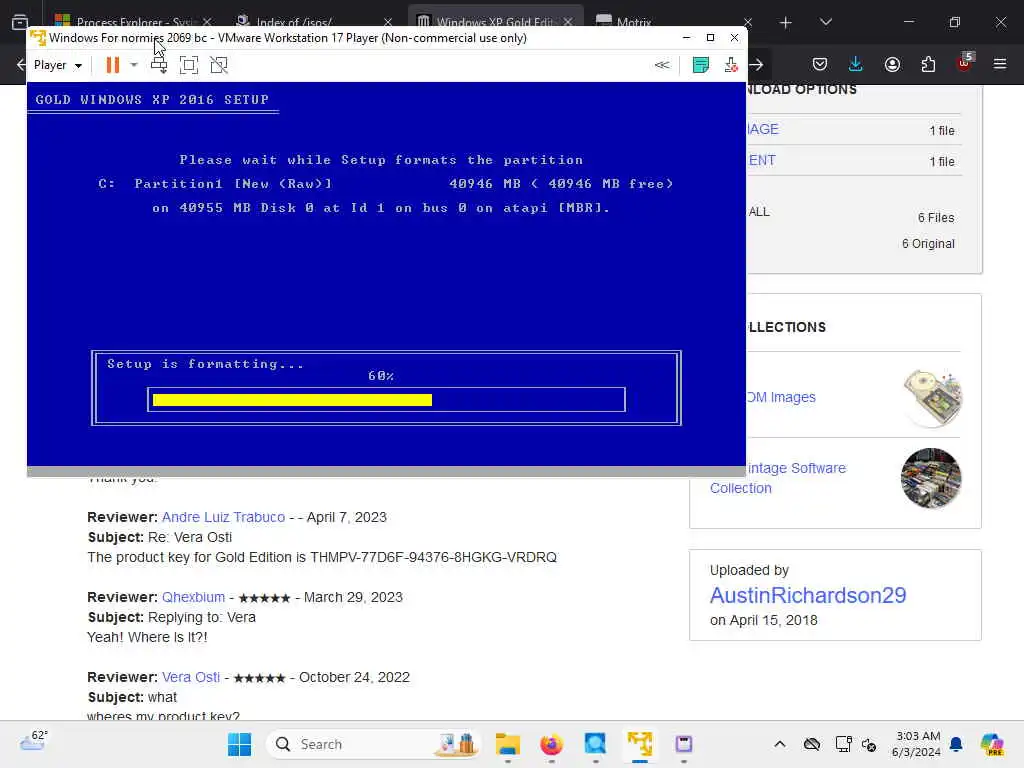Click the cloud sync tray icon
Screen dimensions: 1024x768
coord(812,744)
